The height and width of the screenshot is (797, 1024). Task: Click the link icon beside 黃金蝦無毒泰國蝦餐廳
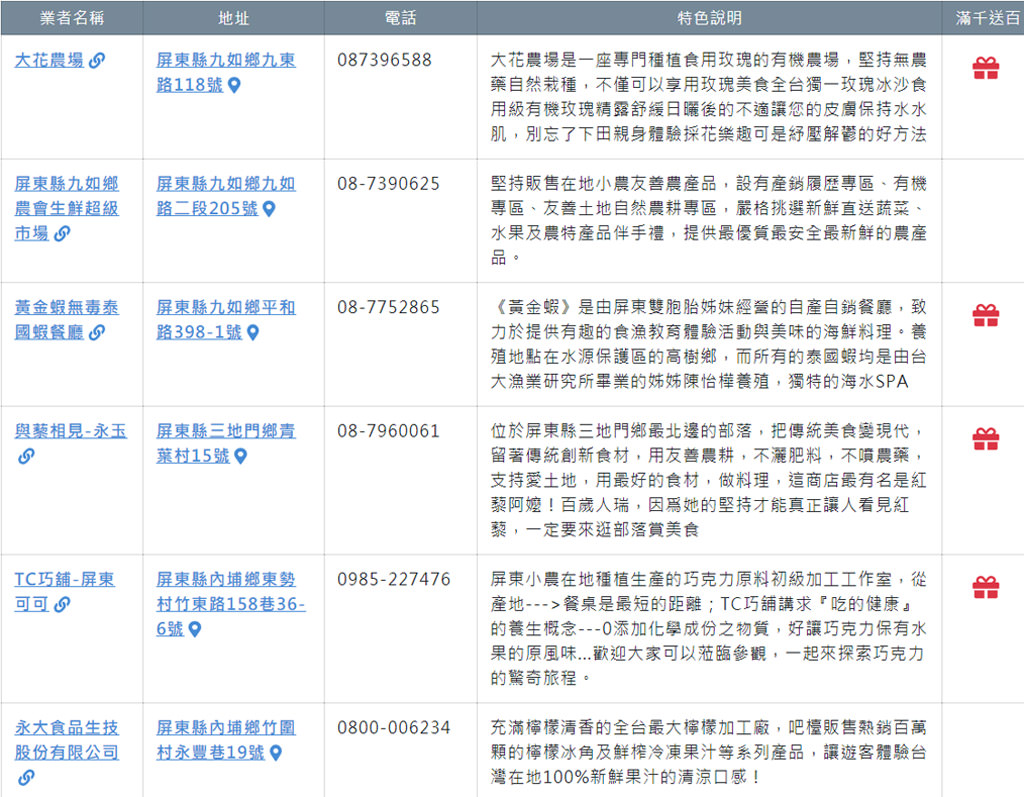[x=97, y=333]
